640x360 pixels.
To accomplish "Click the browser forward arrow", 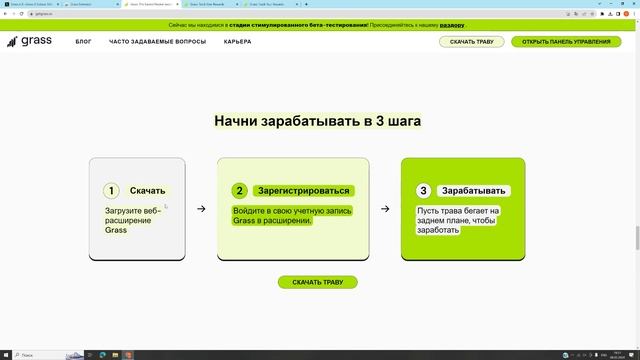I will click(13, 14).
